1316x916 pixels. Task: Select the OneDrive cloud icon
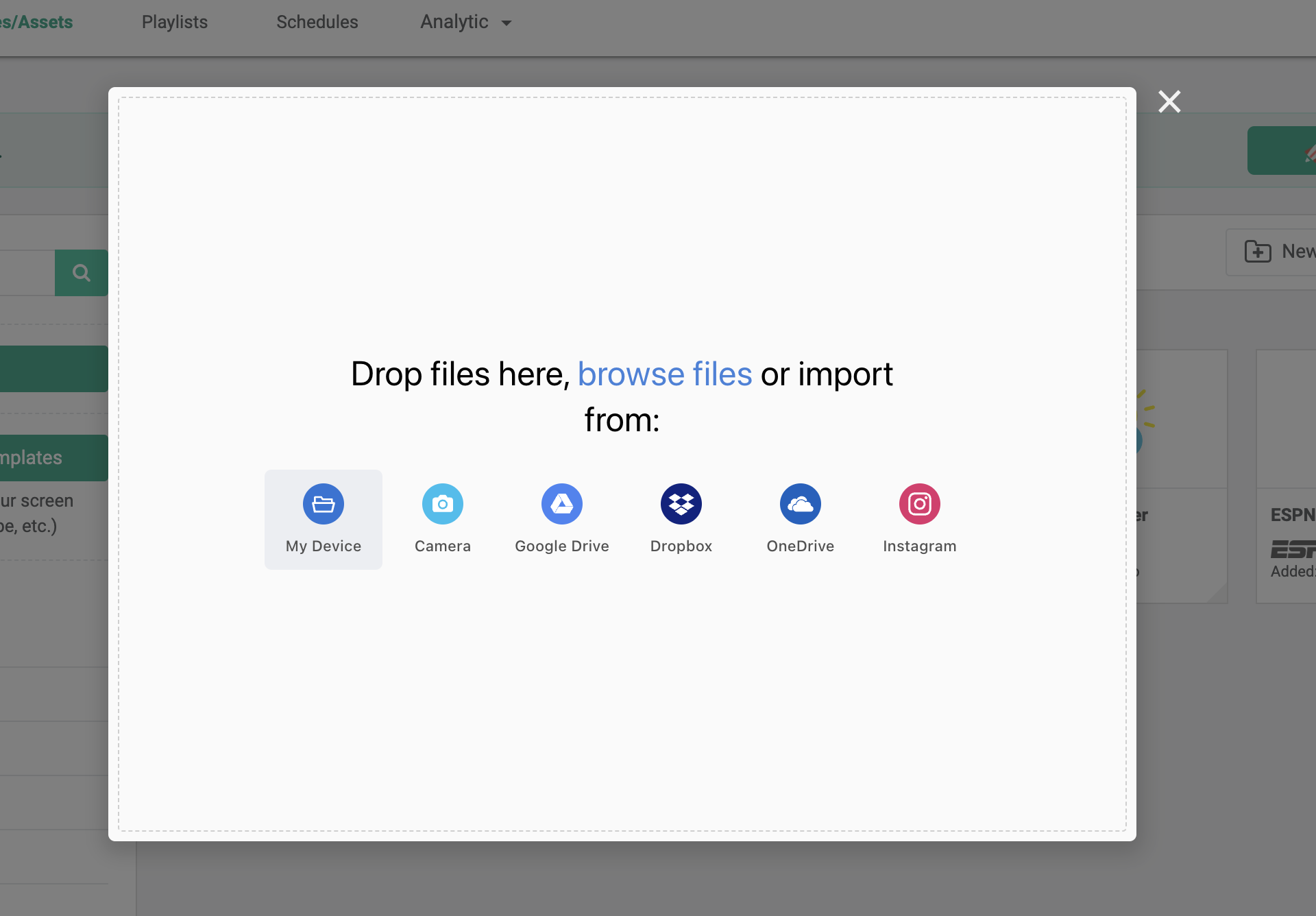[801, 505]
